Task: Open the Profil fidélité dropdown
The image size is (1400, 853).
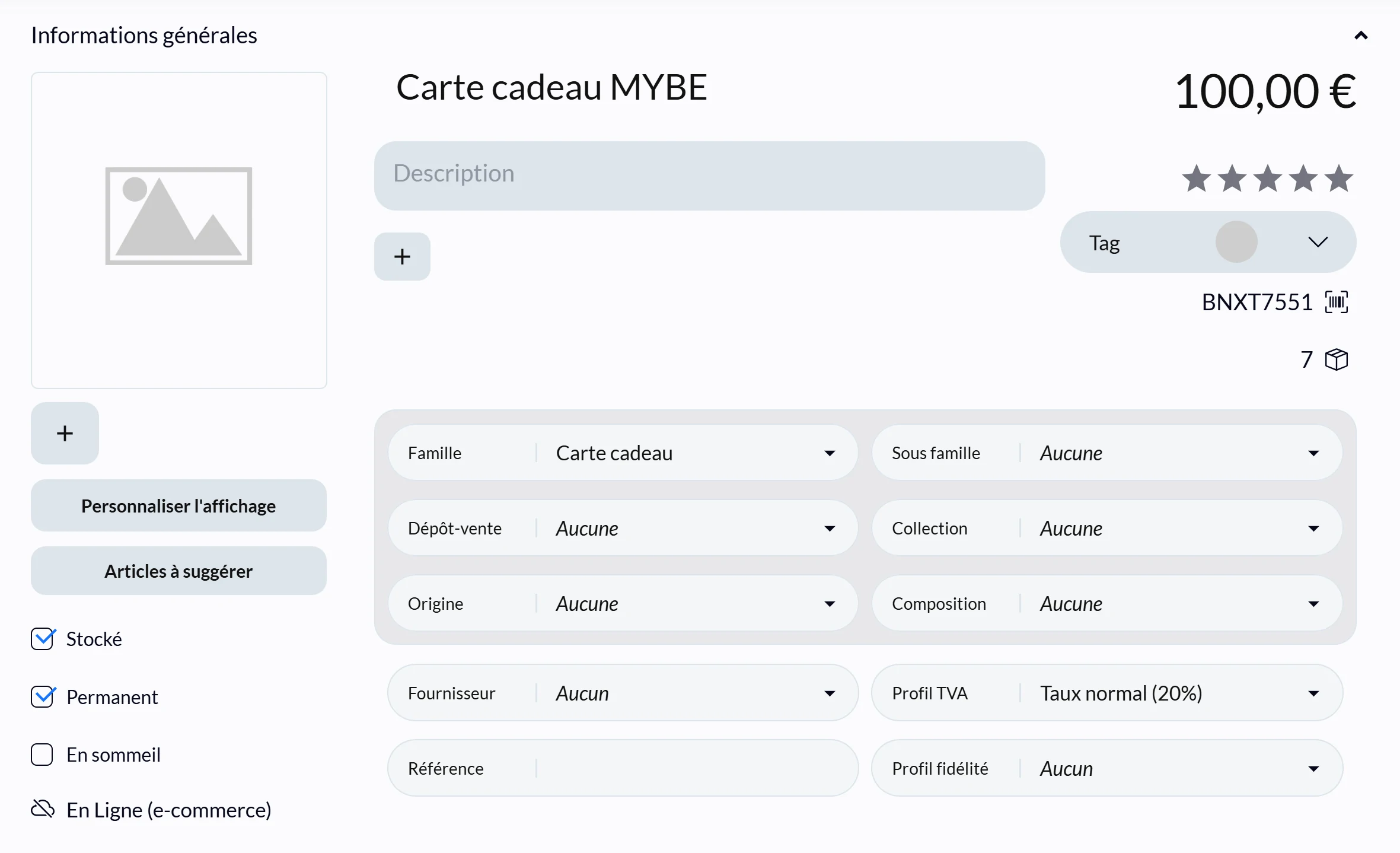Action: tap(1106, 768)
